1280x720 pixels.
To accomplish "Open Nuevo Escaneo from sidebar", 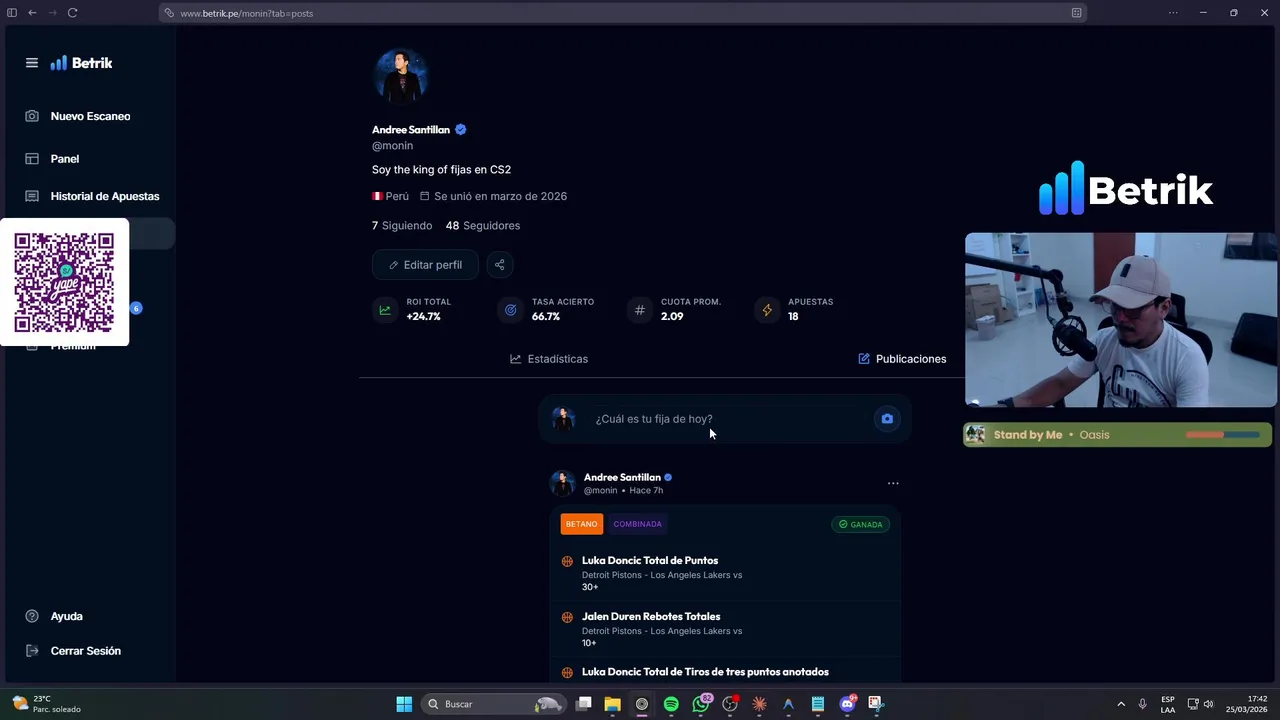I will (x=91, y=116).
